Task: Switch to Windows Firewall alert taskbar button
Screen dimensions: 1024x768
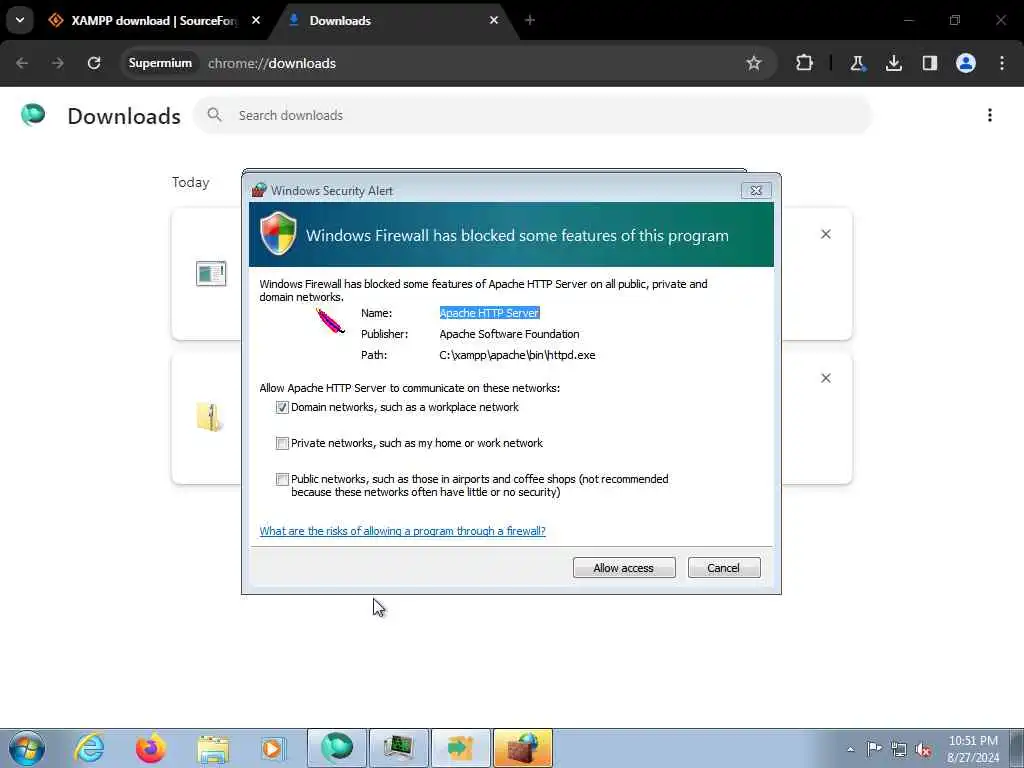Action: (523, 748)
